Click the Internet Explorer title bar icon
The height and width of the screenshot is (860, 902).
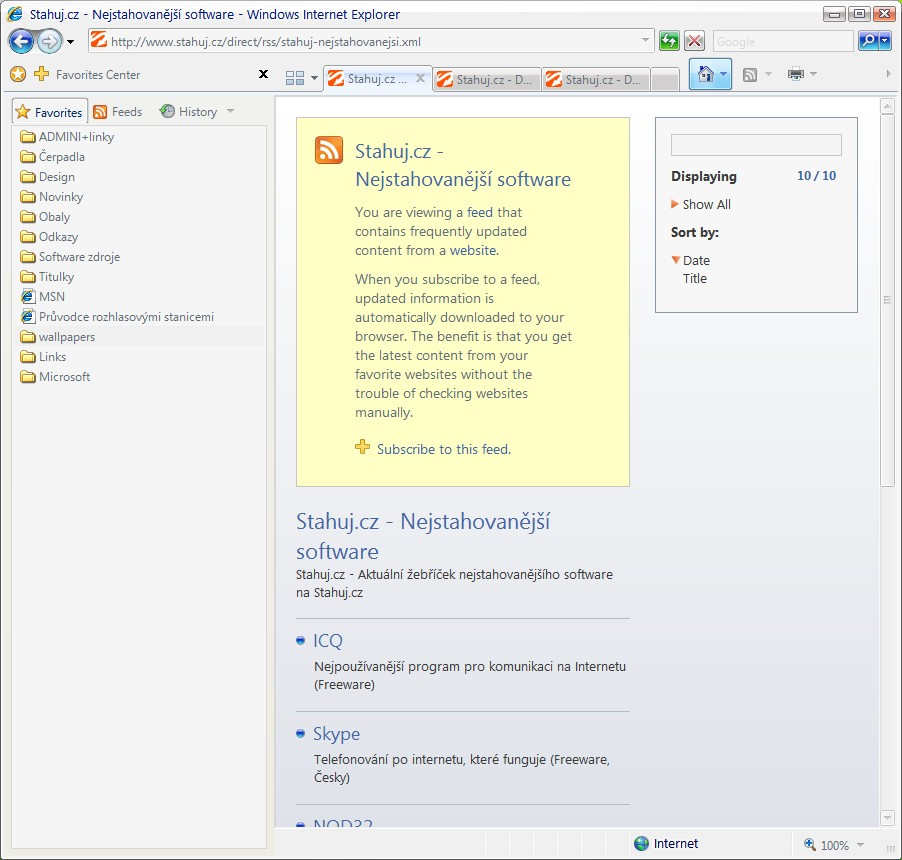16,14
